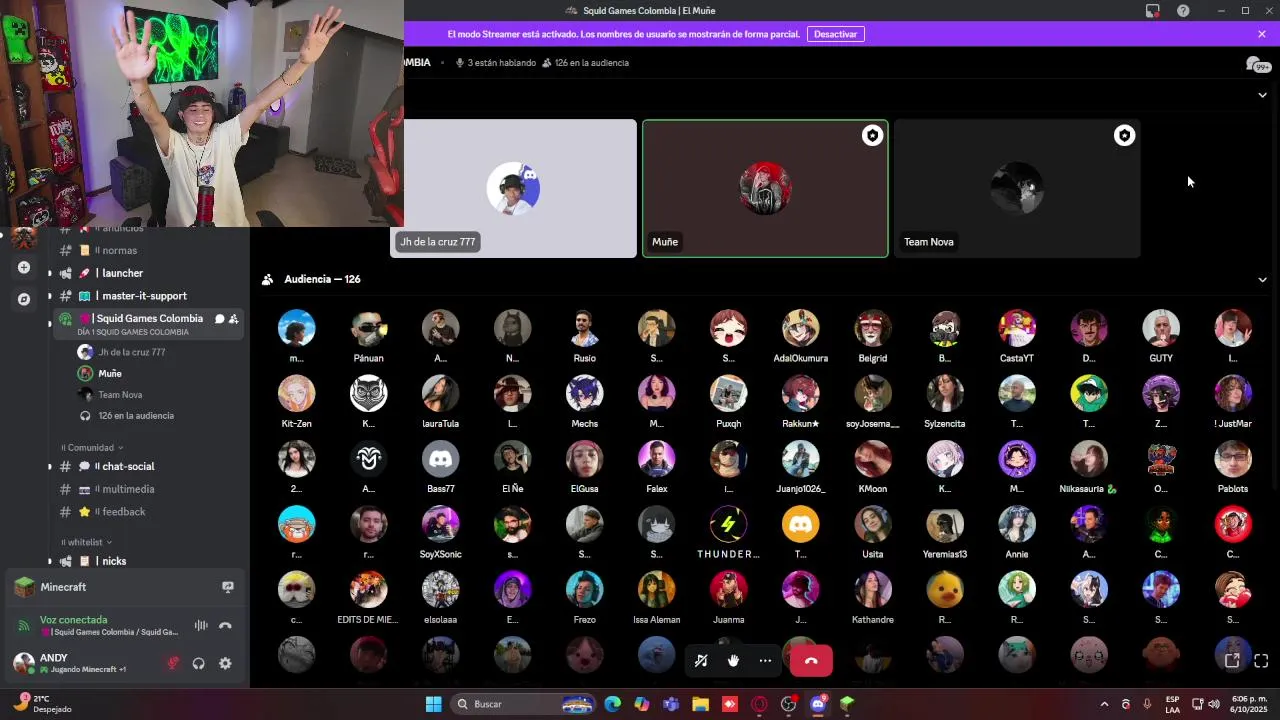The image size is (1280, 720).
Task: Open the User Settings gear icon
Action: (225, 663)
